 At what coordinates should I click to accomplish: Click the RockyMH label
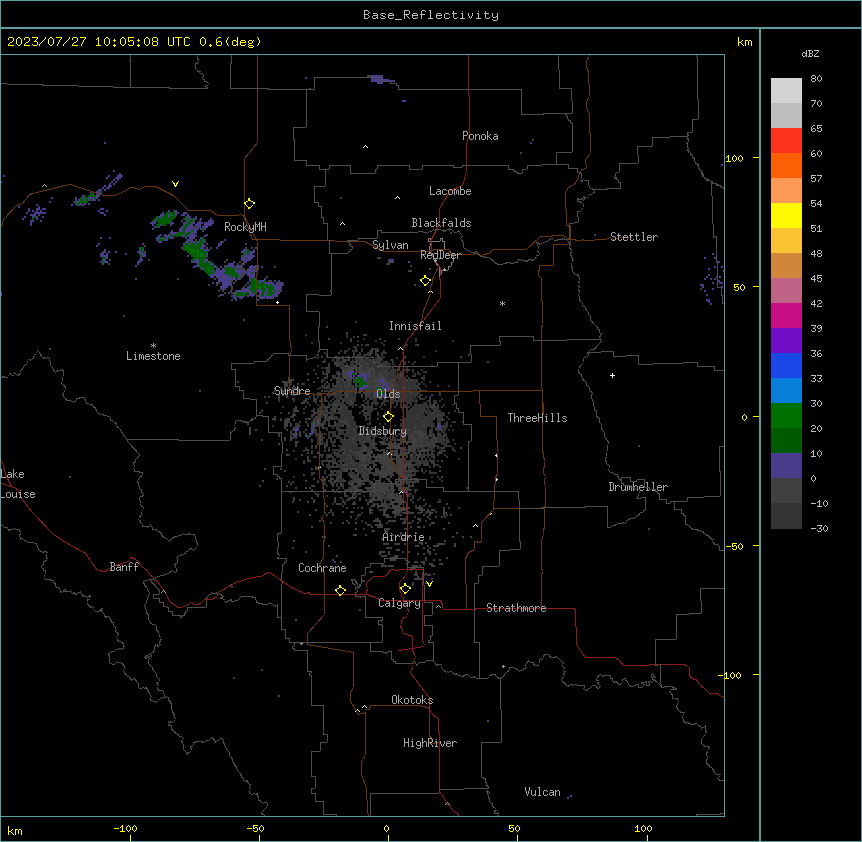coord(245,226)
